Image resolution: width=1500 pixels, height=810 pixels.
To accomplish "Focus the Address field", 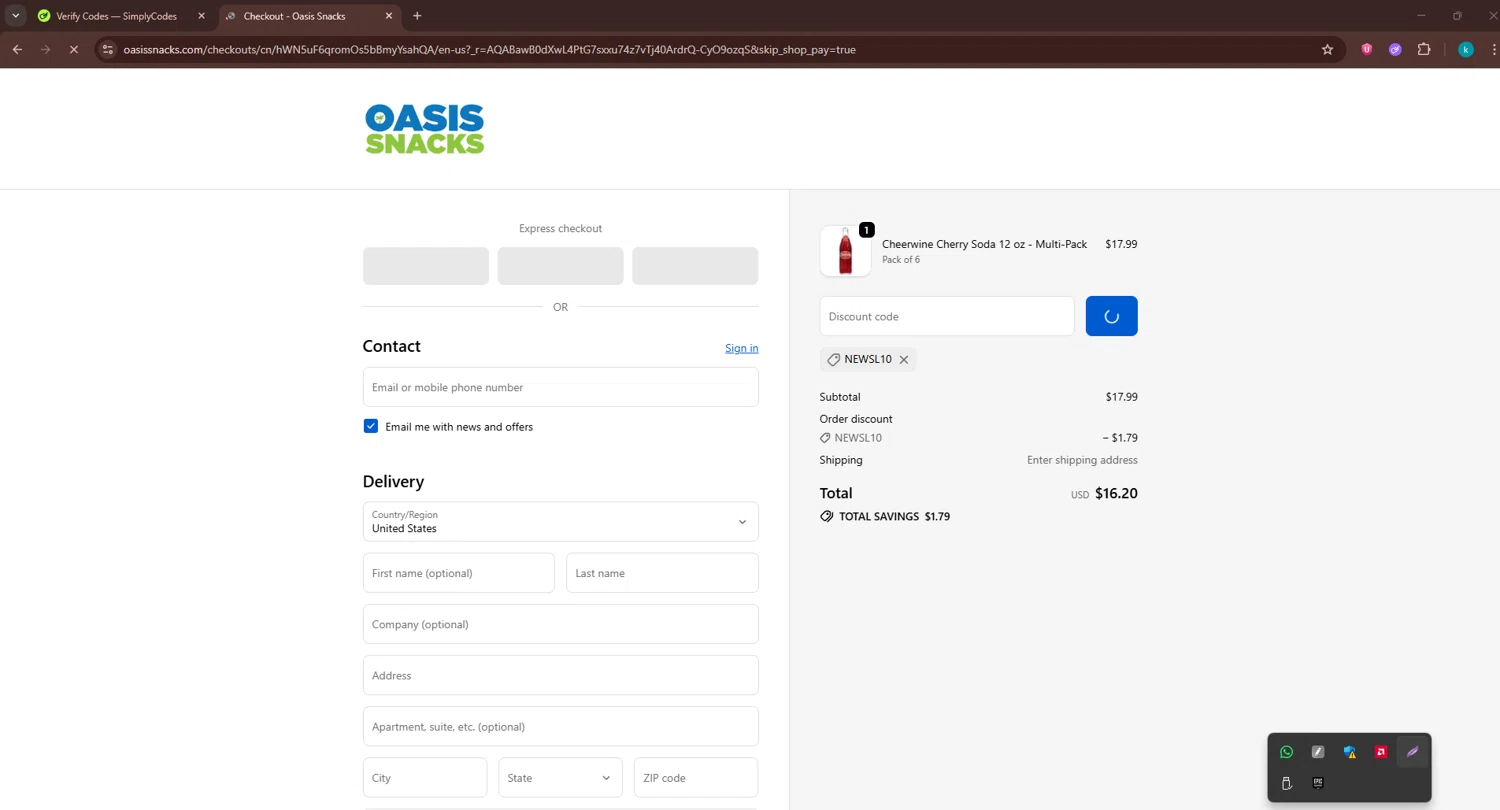I will (561, 675).
